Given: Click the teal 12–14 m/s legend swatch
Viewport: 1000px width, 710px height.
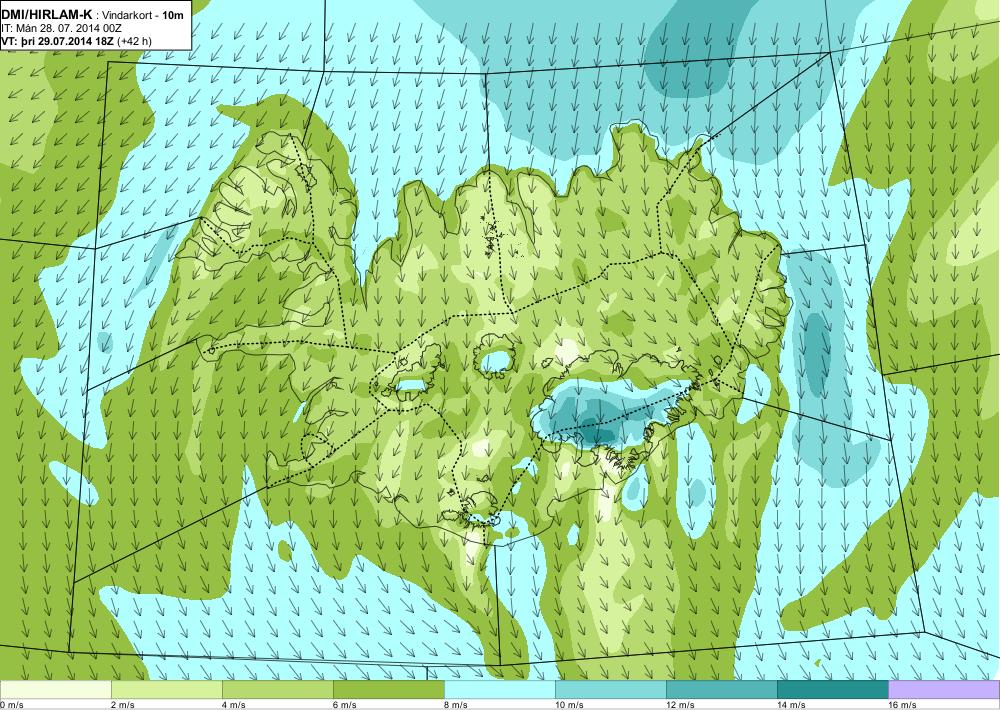Looking at the screenshot, I should (721, 690).
